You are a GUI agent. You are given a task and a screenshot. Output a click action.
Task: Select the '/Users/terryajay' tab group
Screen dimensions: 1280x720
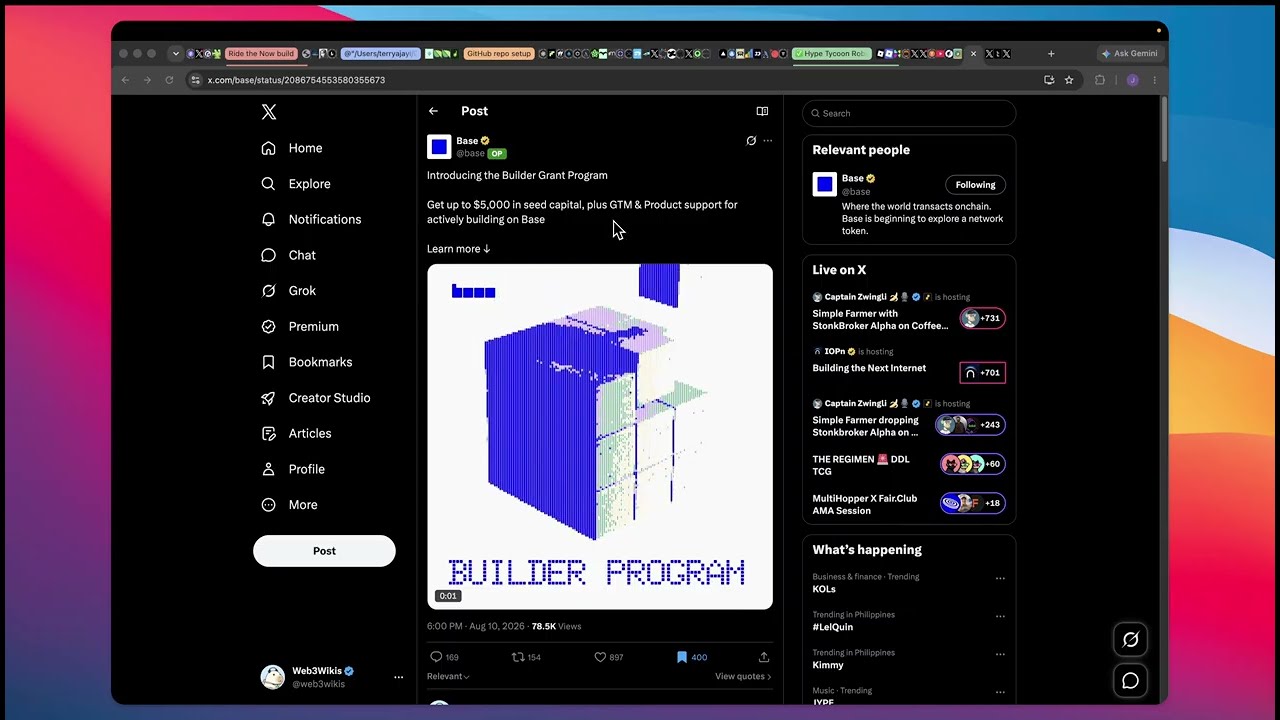tap(381, 54)
